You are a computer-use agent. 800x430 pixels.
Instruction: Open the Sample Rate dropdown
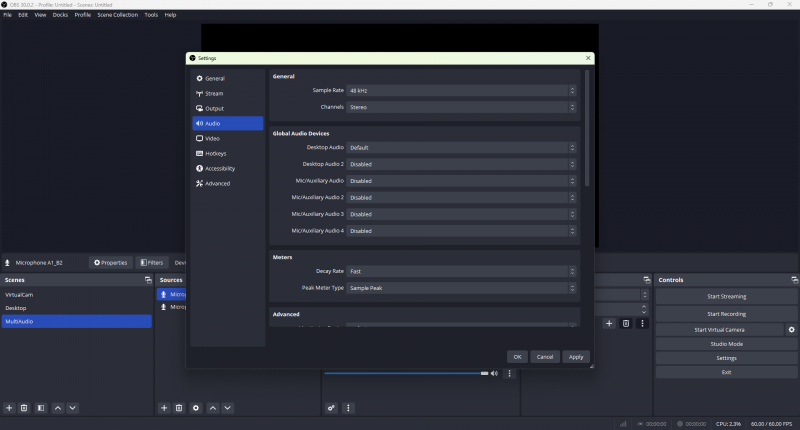(461, 90)
